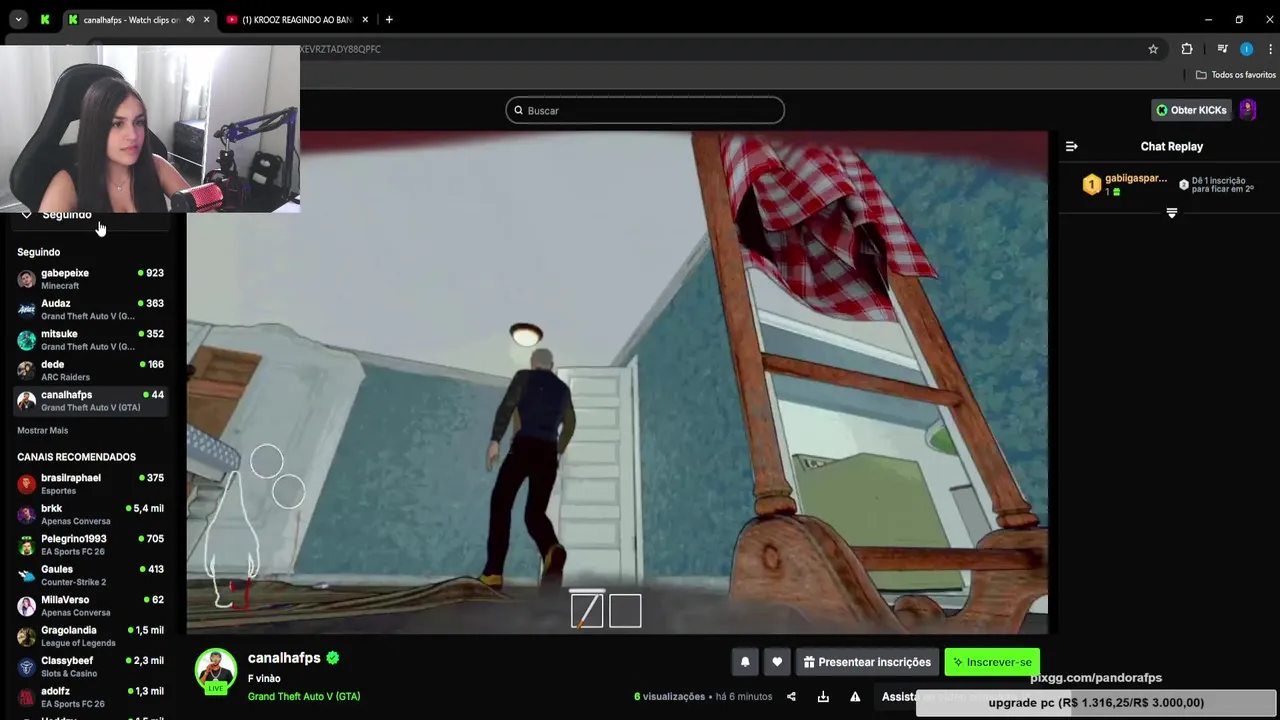The width and height of the screenshot is (1280, 720).
Task: Click gabepeixe avatar icon
Action: coord(27,279)
